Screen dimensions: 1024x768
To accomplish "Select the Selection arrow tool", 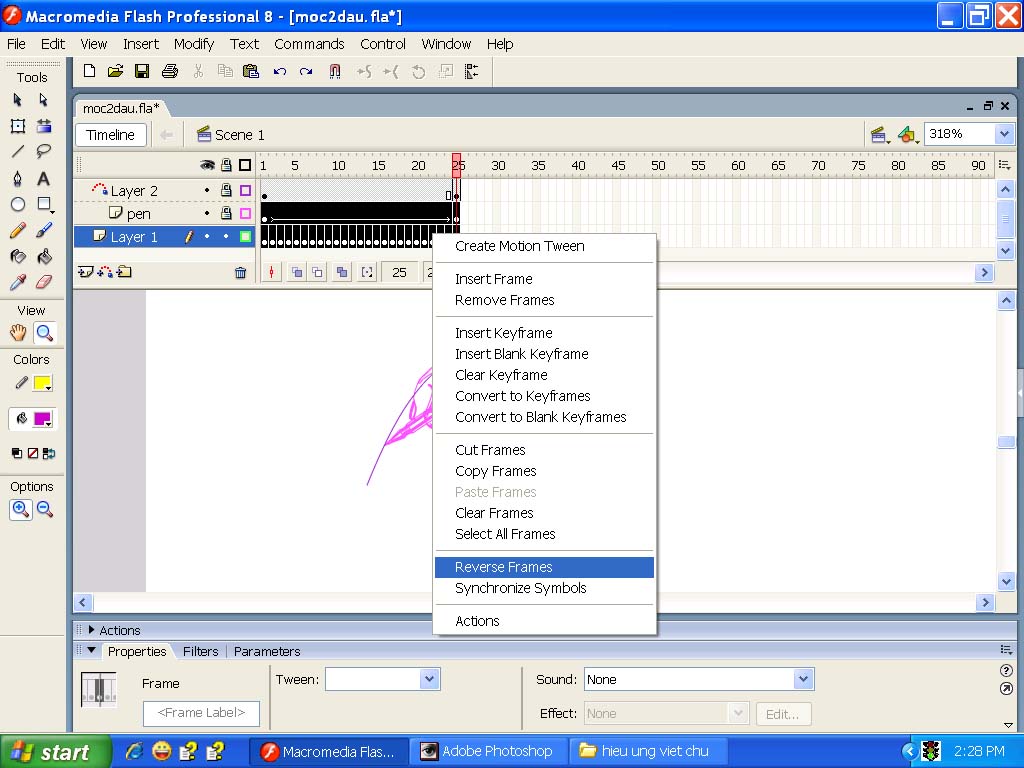I will 18,100.
